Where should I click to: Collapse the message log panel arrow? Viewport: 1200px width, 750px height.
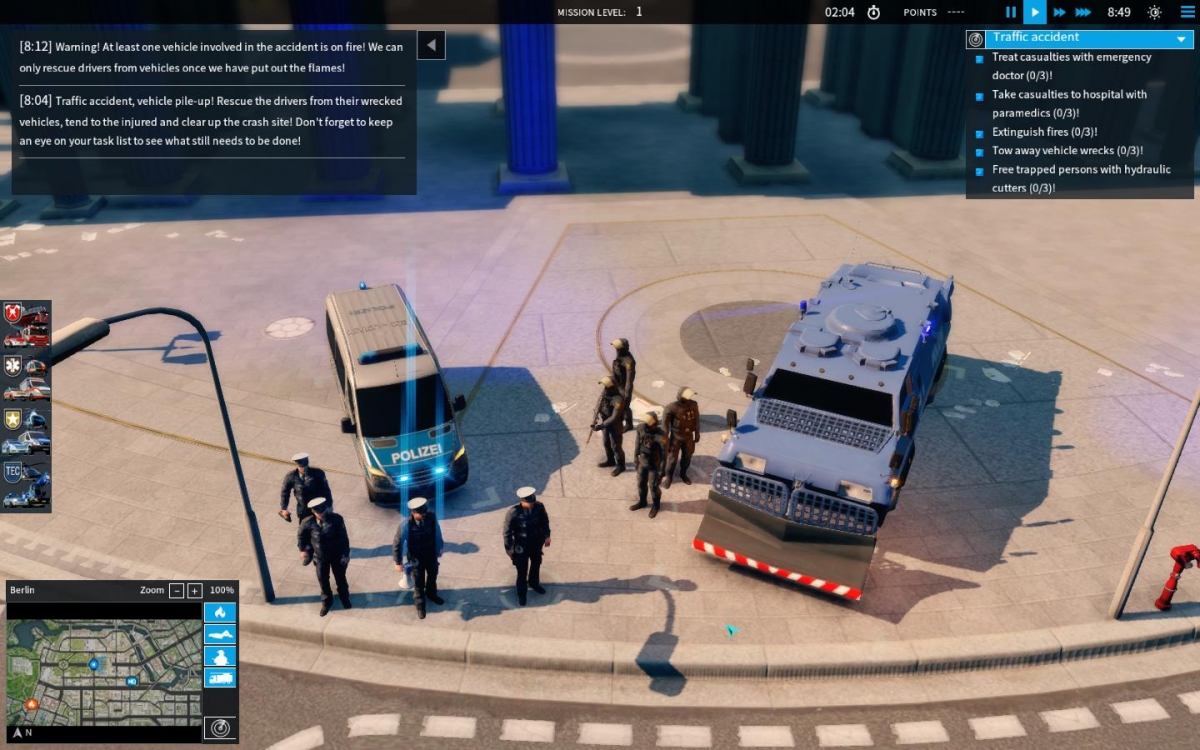[x=431, y=45]
